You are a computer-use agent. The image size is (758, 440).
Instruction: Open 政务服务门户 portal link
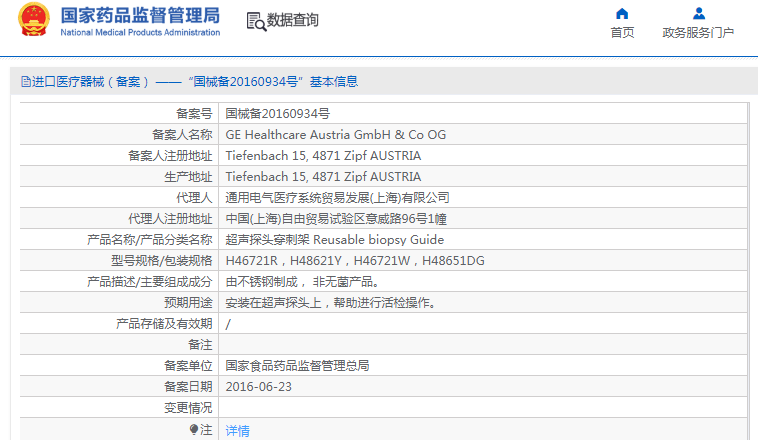click(698, 32)
